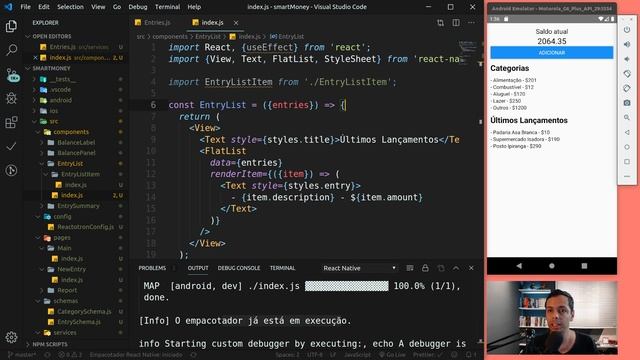
Task: Open the clock-shaped icon in activity bar
Action: [x=11, y=170]
